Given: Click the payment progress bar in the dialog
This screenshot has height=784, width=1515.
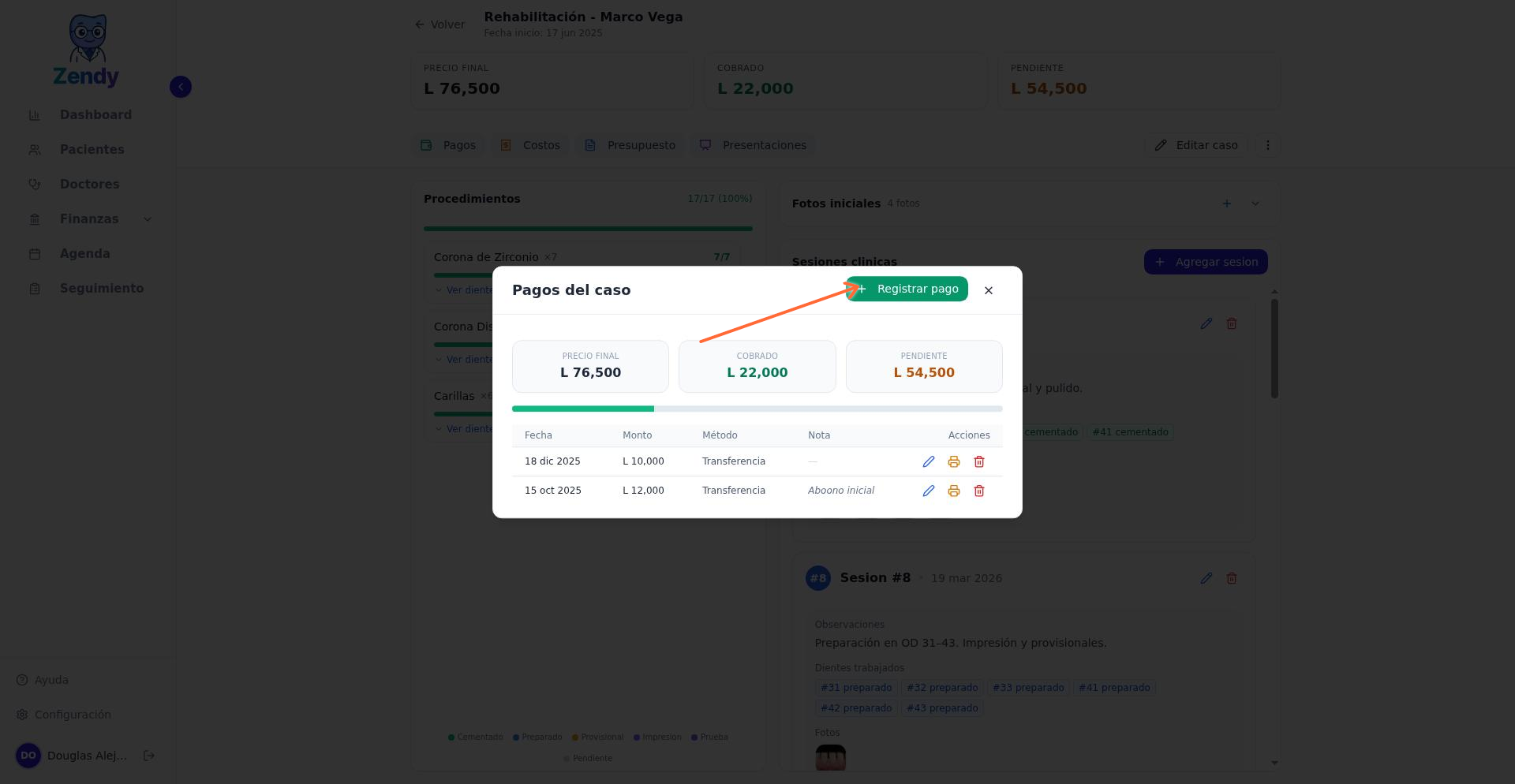Looking at the screenshot, I should [x=757, y=409].
